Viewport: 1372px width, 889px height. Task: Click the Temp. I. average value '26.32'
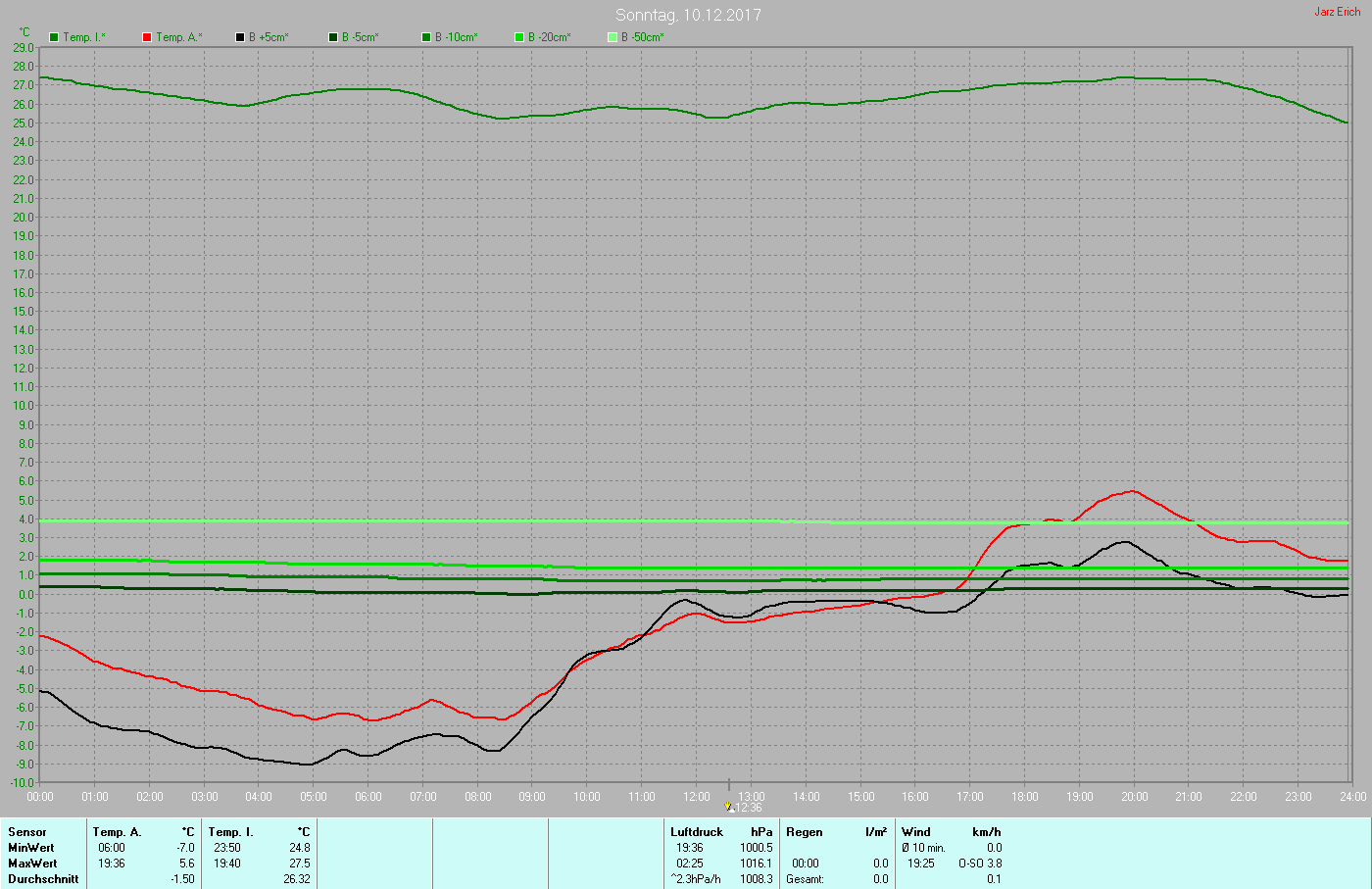click(297, 879)
